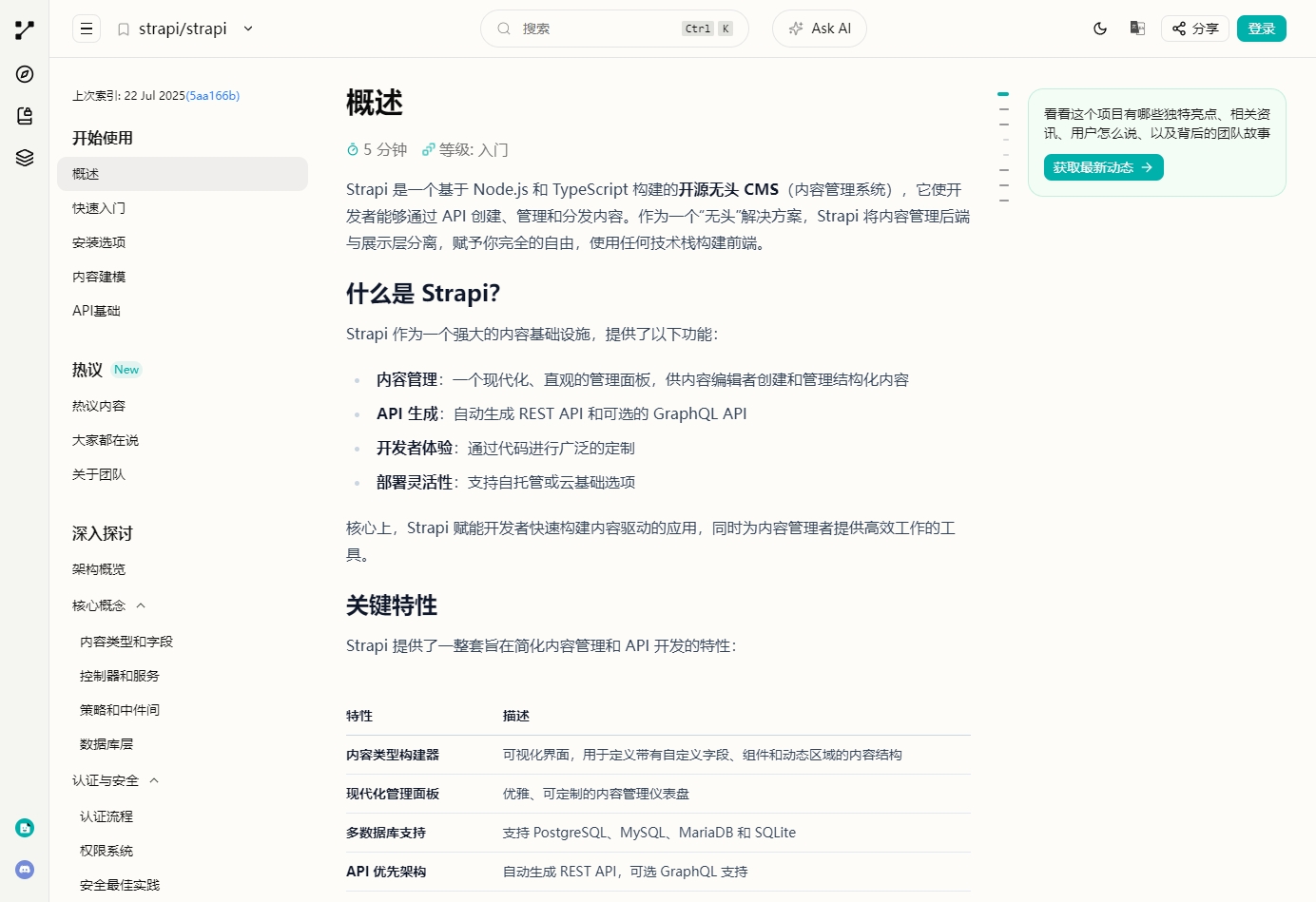
Task: Focus the 搜索 search field
Action: click(614, 29)
